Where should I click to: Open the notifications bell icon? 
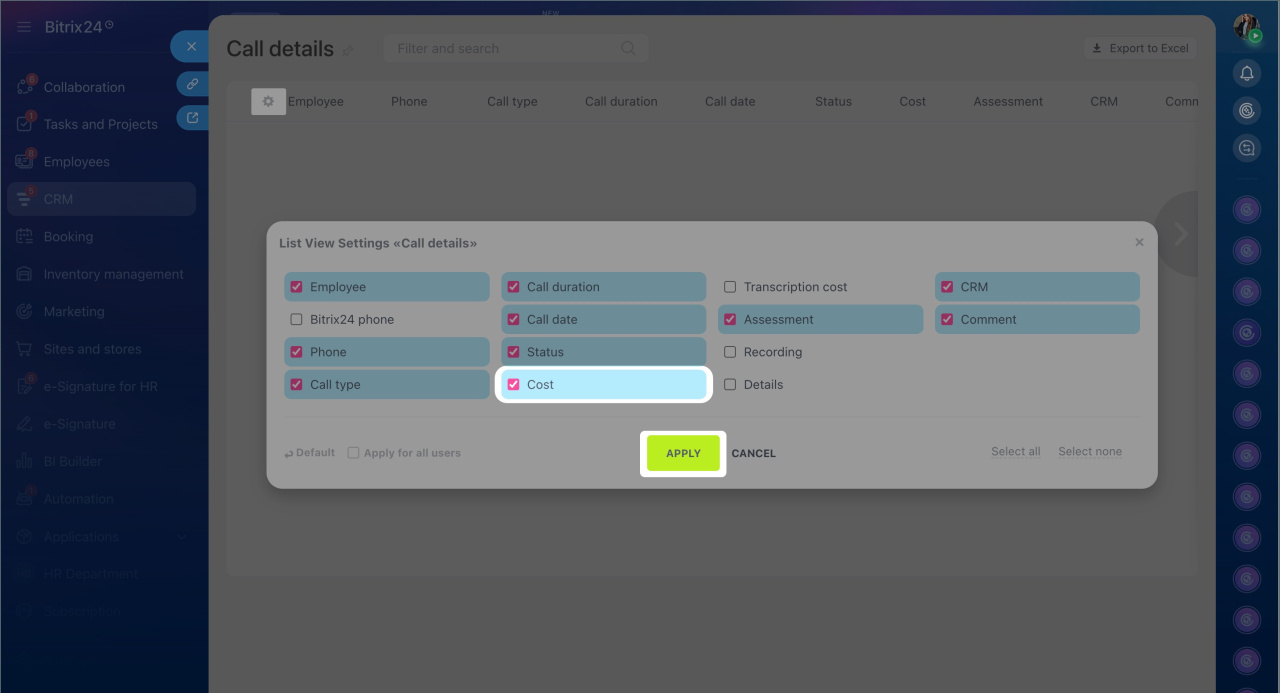[x=1246, y=74]
